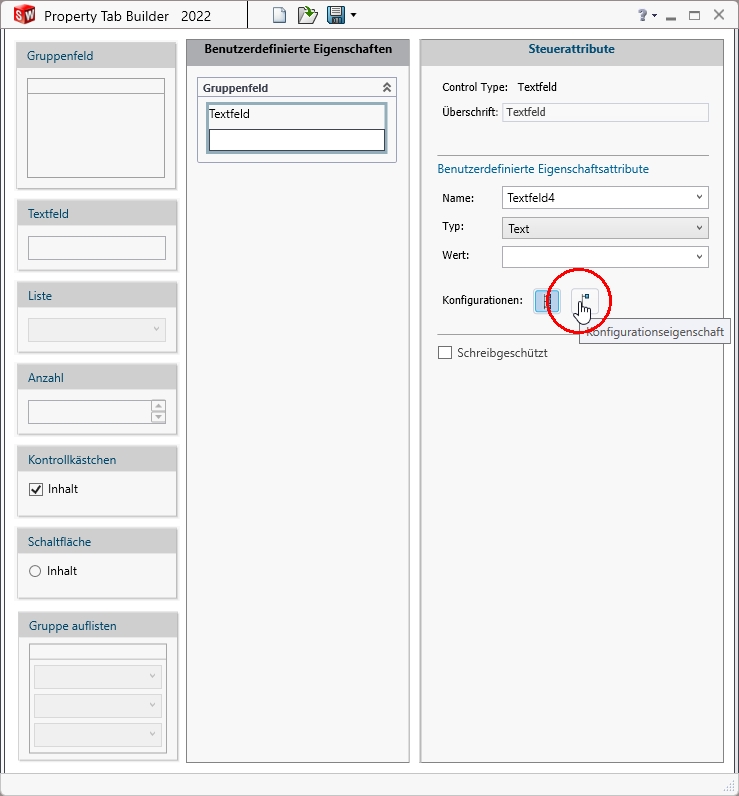
Task: Click the Anzahl number input box
Action: click(x=90, y=412)
